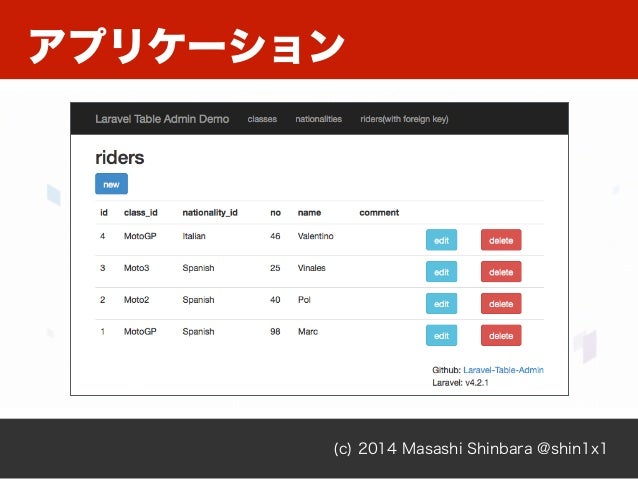Delete the Valentino rider row
This screenshot has width=638, height=479.
pos(501,240)
